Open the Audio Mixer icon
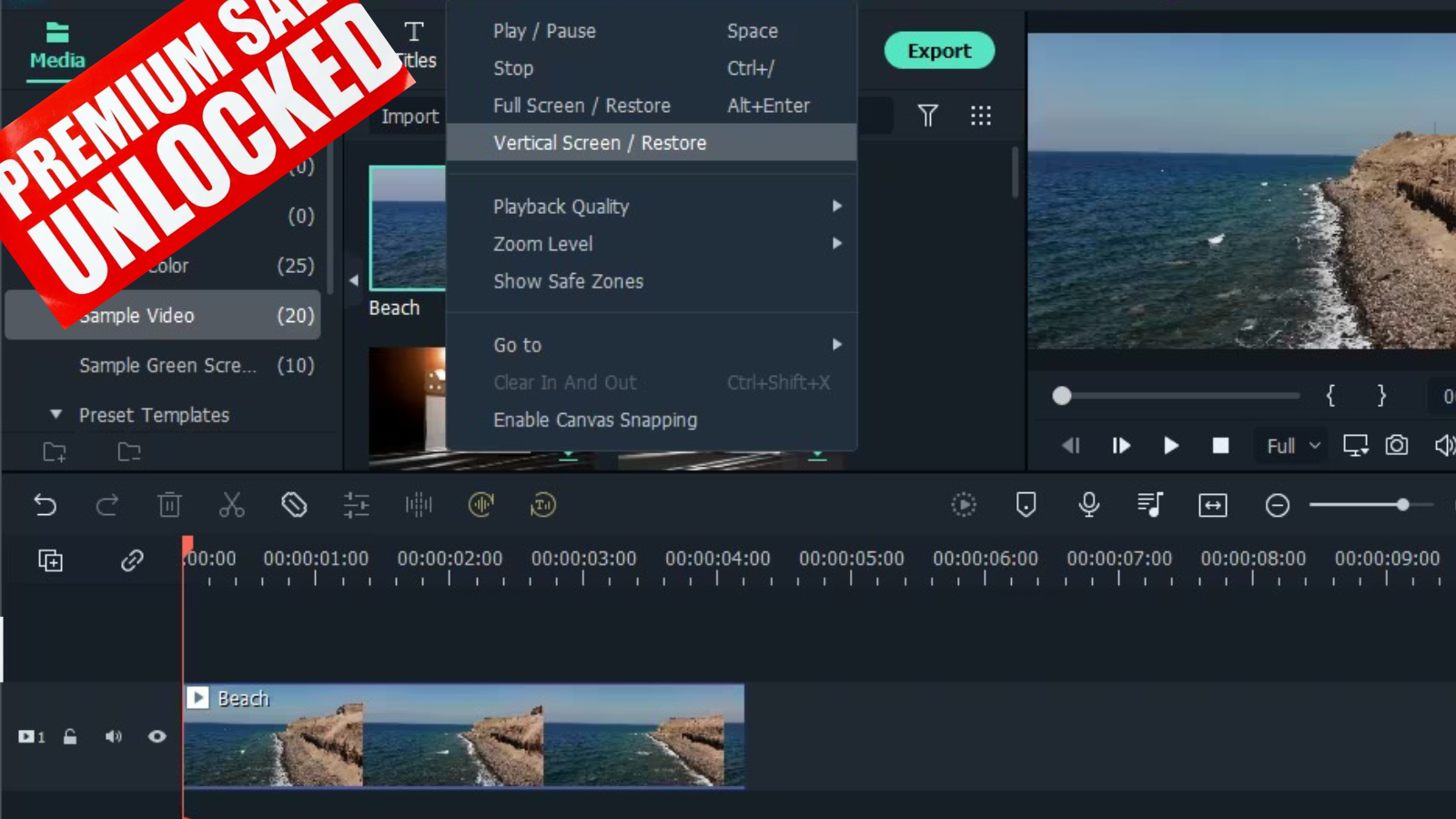This screenshot has width=1456, height=819. click(1150, 503)
